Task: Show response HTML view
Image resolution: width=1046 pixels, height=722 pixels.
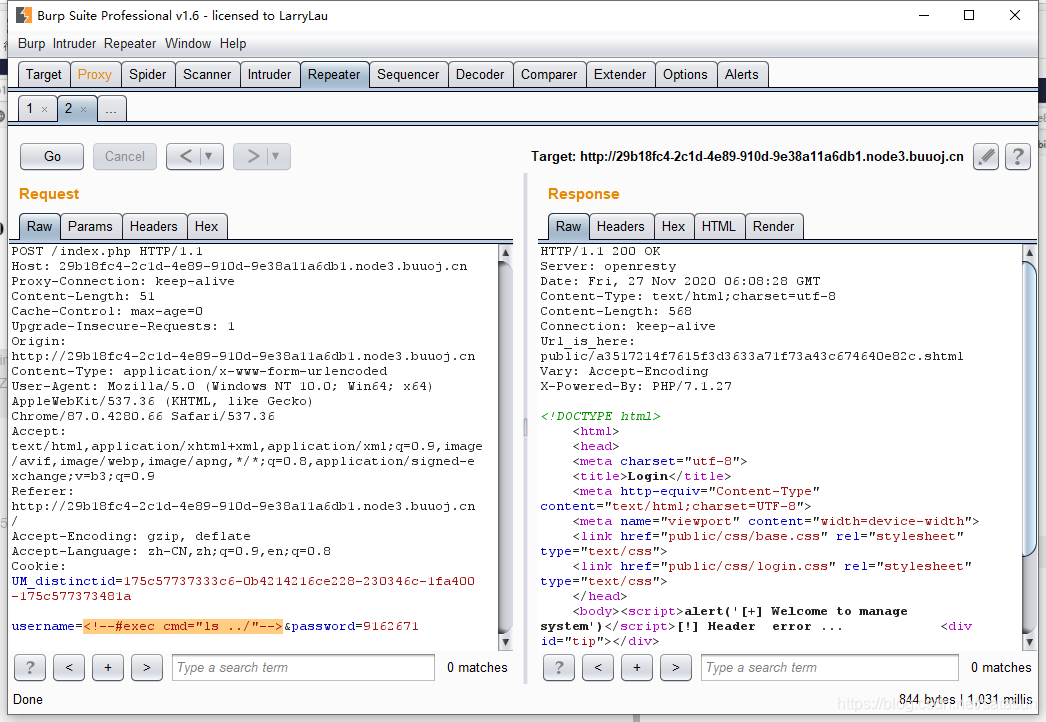Action: [x=718, y=227]
